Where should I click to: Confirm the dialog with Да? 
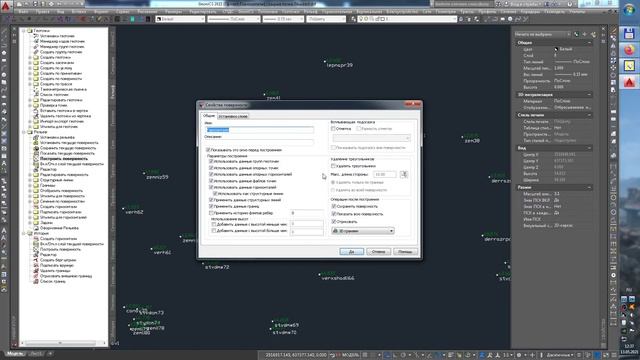[x=351, y=251]
